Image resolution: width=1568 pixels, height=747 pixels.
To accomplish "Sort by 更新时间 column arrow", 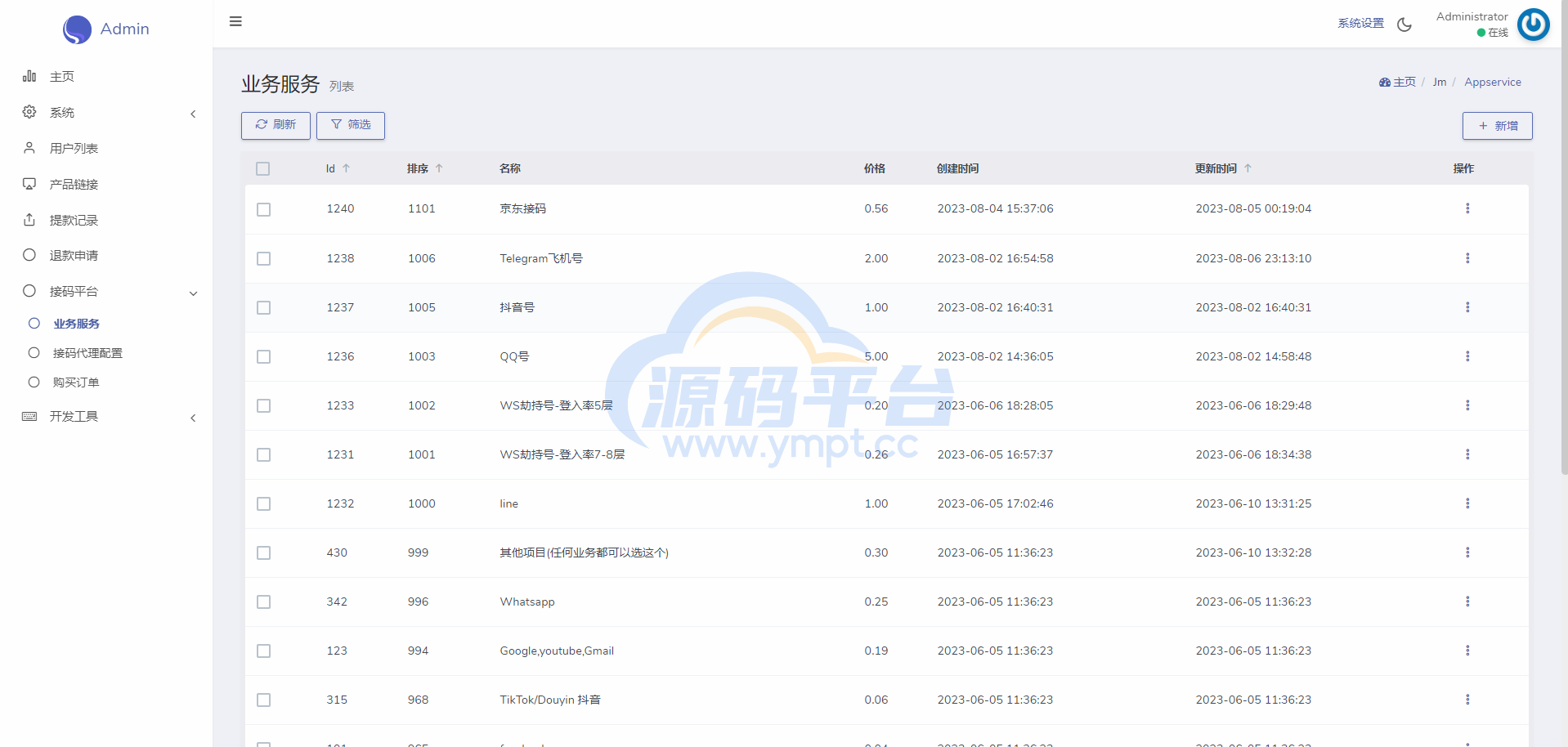I will [x=1248, y=168].
